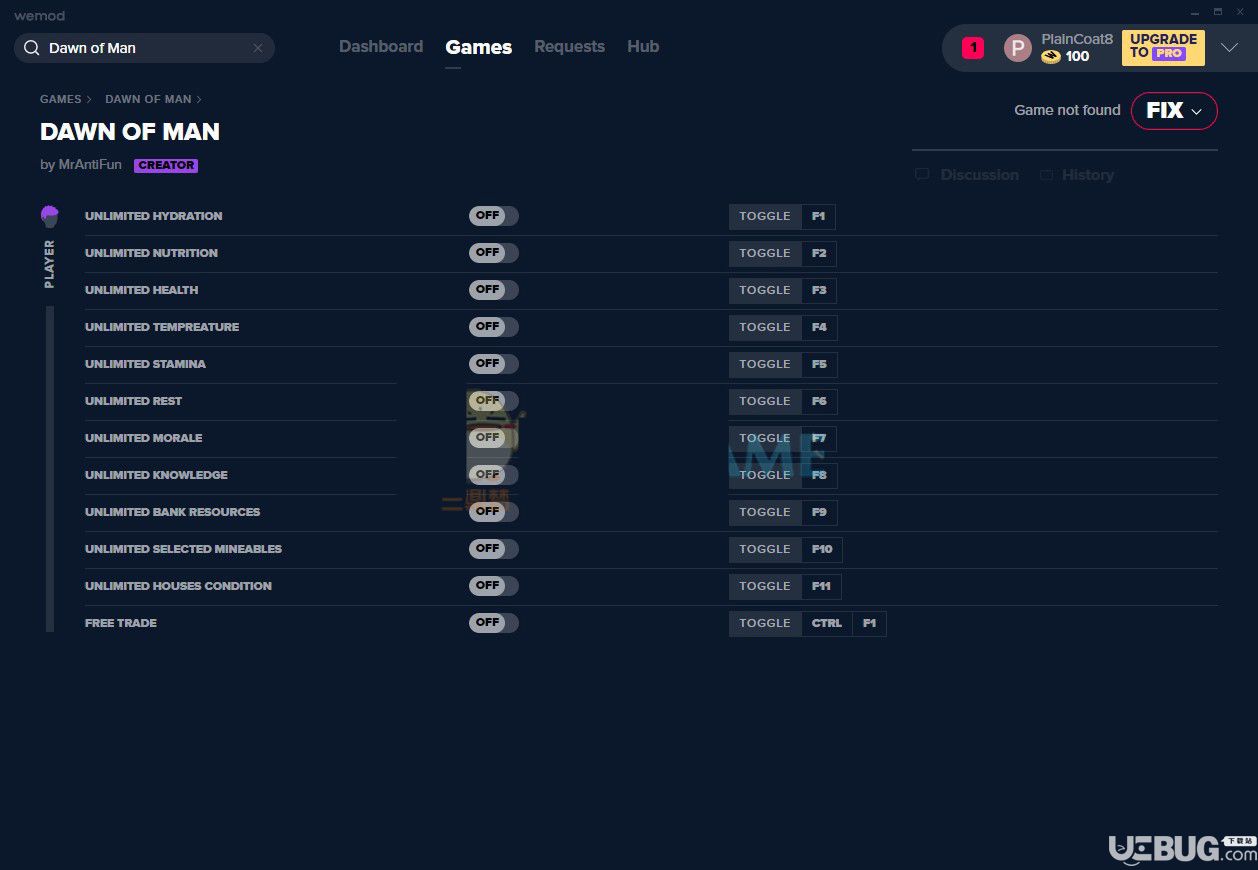Switch to Discussion tab
The image size is (1258, 870).
(967, 175)
